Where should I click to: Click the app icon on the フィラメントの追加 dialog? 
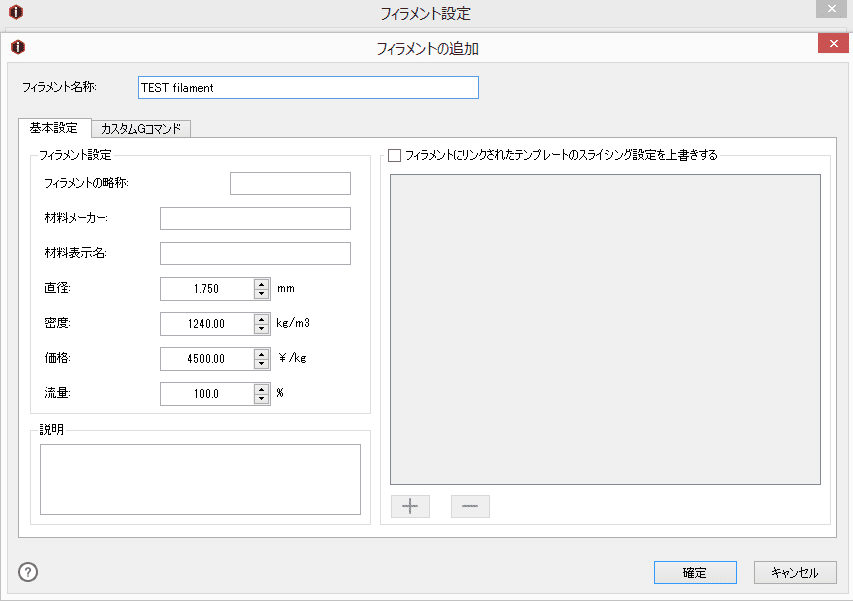tap(19, 47)
